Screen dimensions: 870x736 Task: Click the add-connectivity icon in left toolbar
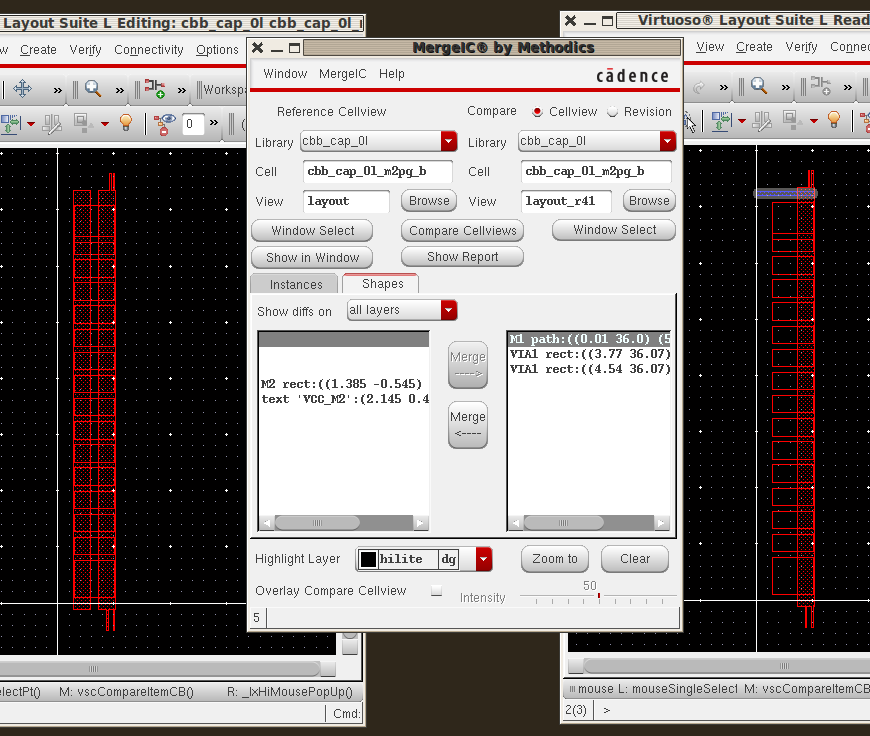point(154,89)
